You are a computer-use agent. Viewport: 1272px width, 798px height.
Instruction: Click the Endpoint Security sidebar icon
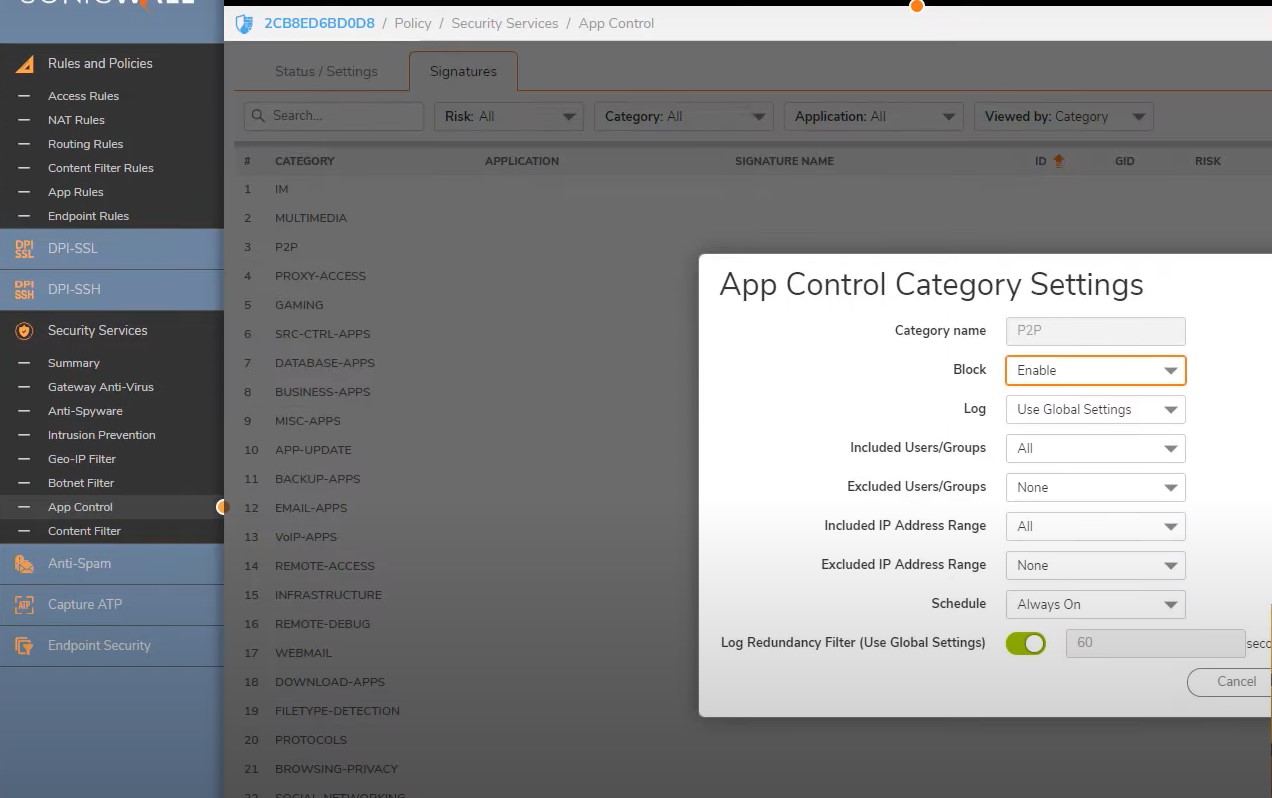pyautogui.click(x=24, y=646)
